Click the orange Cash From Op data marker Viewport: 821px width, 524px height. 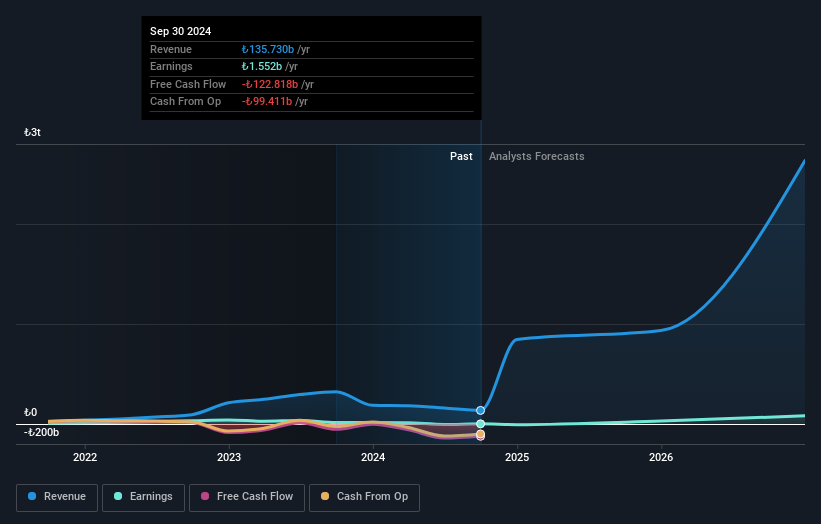point(481,436)
